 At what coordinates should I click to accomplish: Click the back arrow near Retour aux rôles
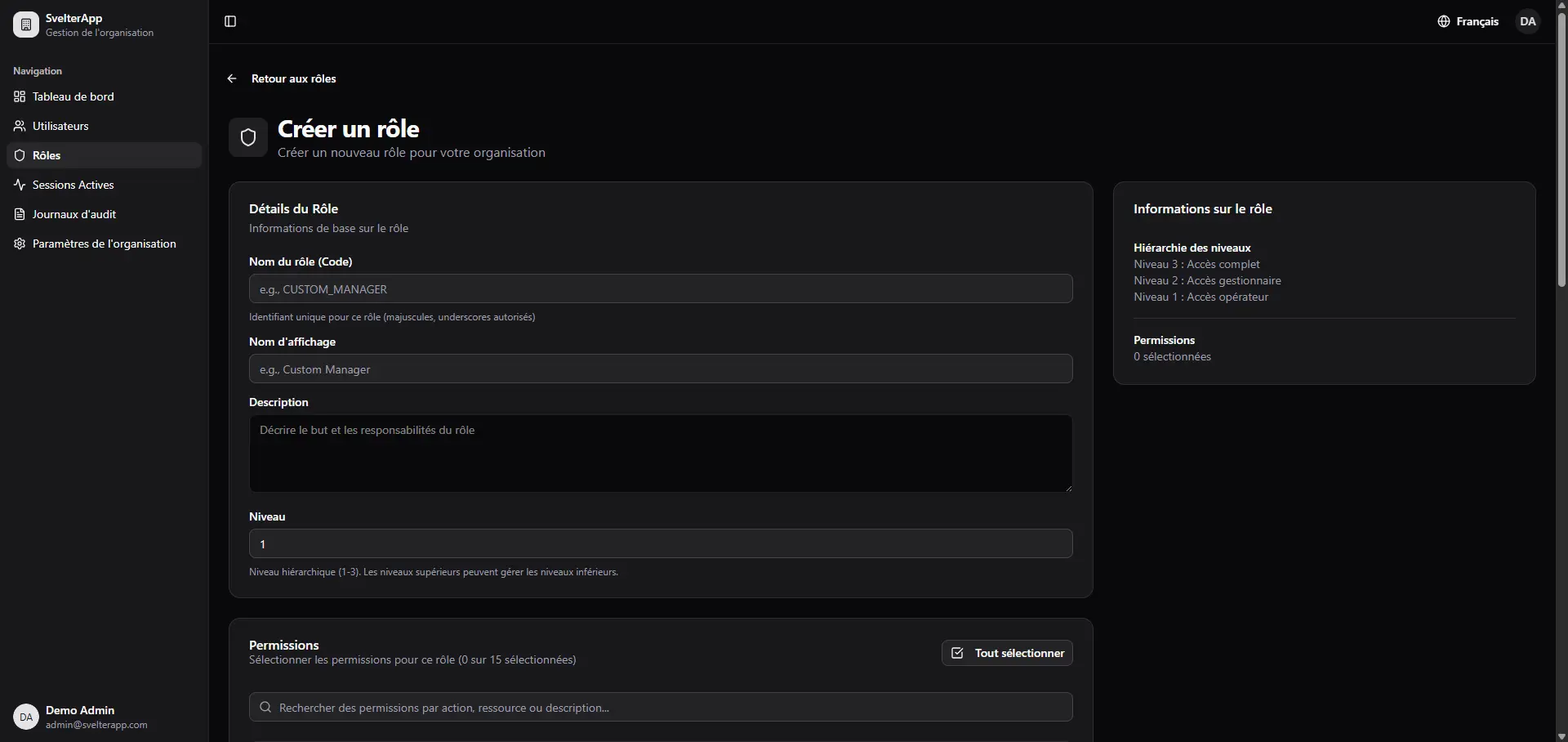[x=231, y=78]
